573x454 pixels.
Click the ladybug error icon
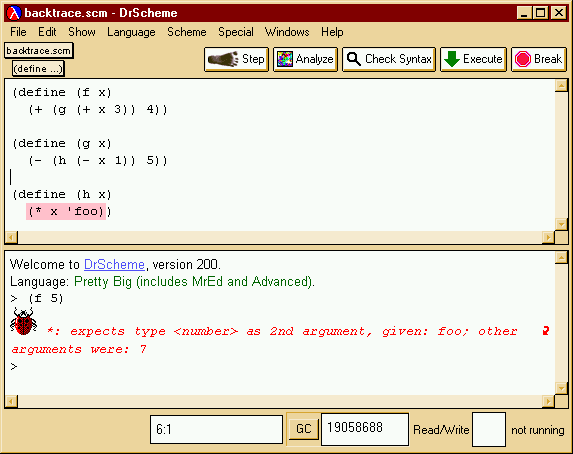(23, 321)
